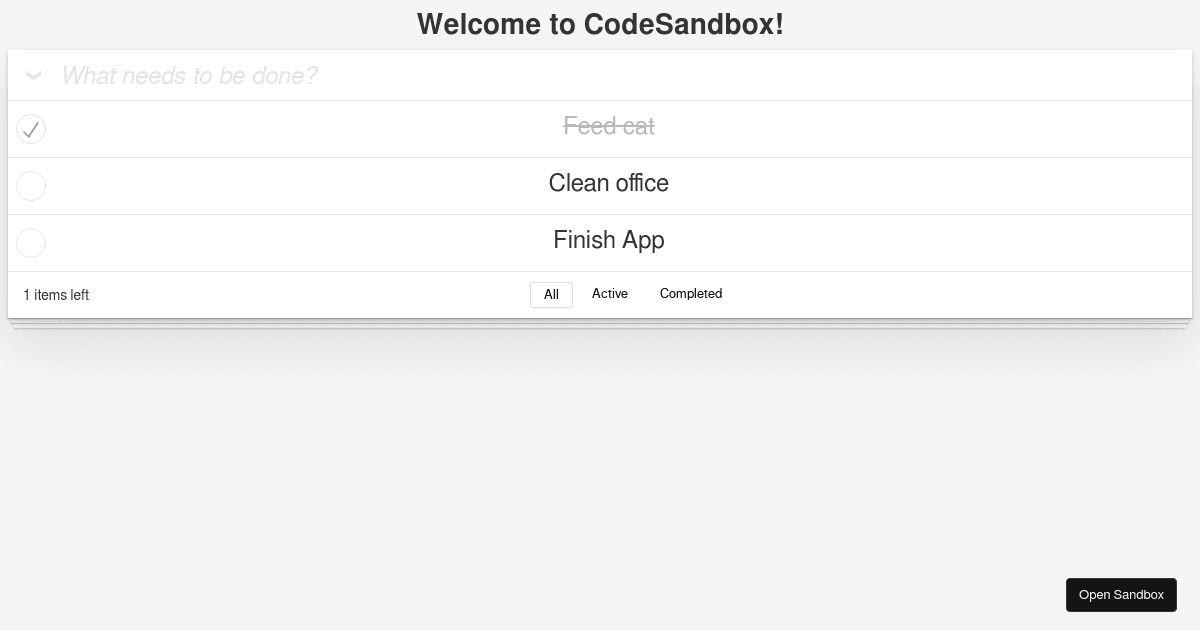Click the Welcome to CodeSandbox heading

tap(600, 24)
